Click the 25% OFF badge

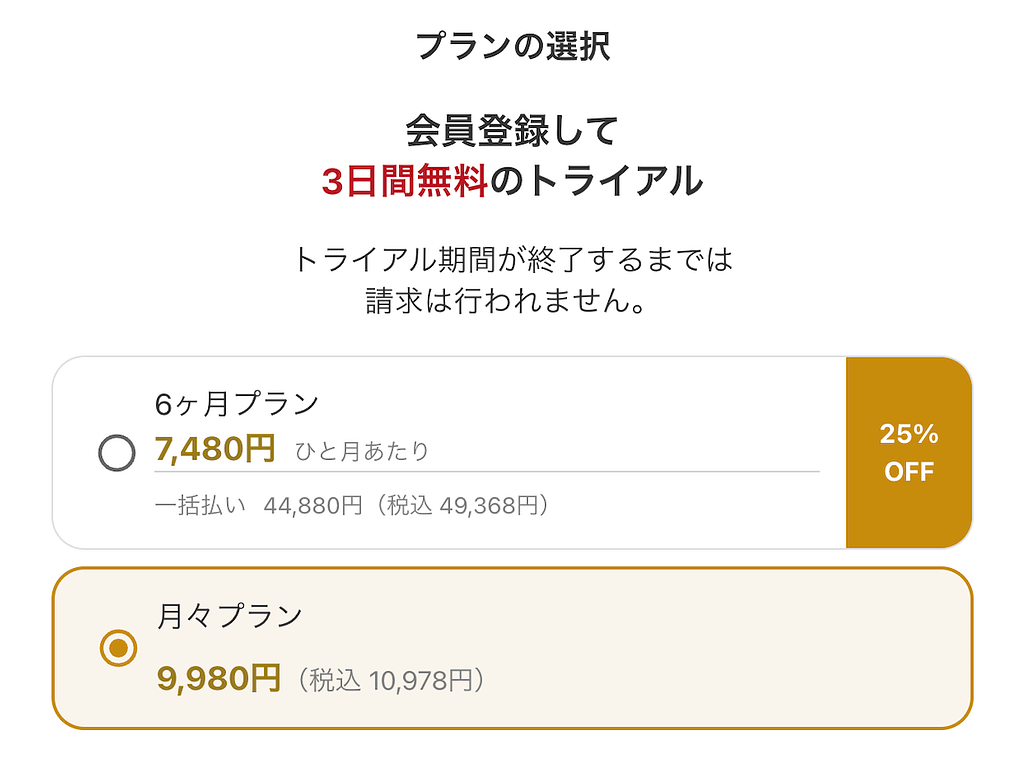(907, 452)
